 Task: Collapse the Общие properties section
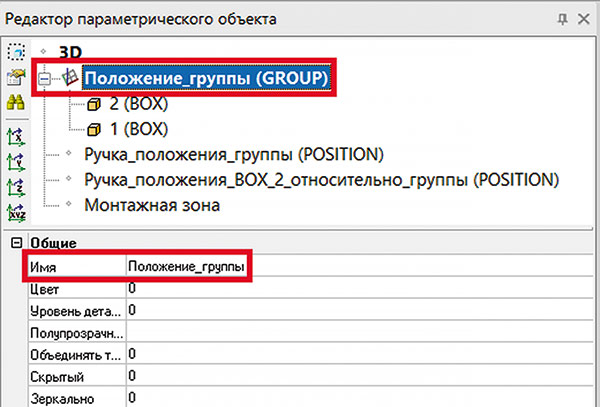point(16,243)
